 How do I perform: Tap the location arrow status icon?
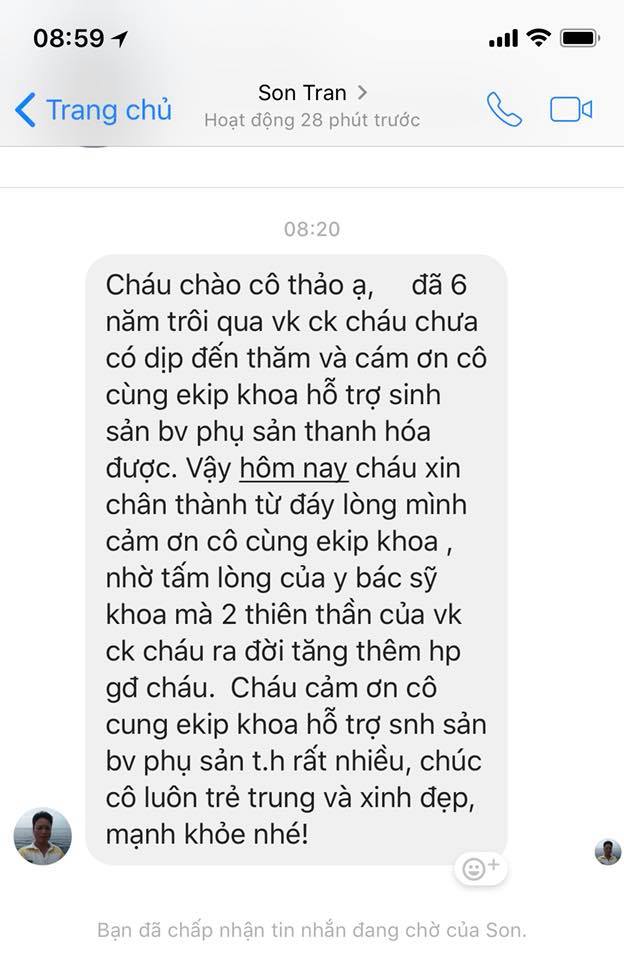119,39
